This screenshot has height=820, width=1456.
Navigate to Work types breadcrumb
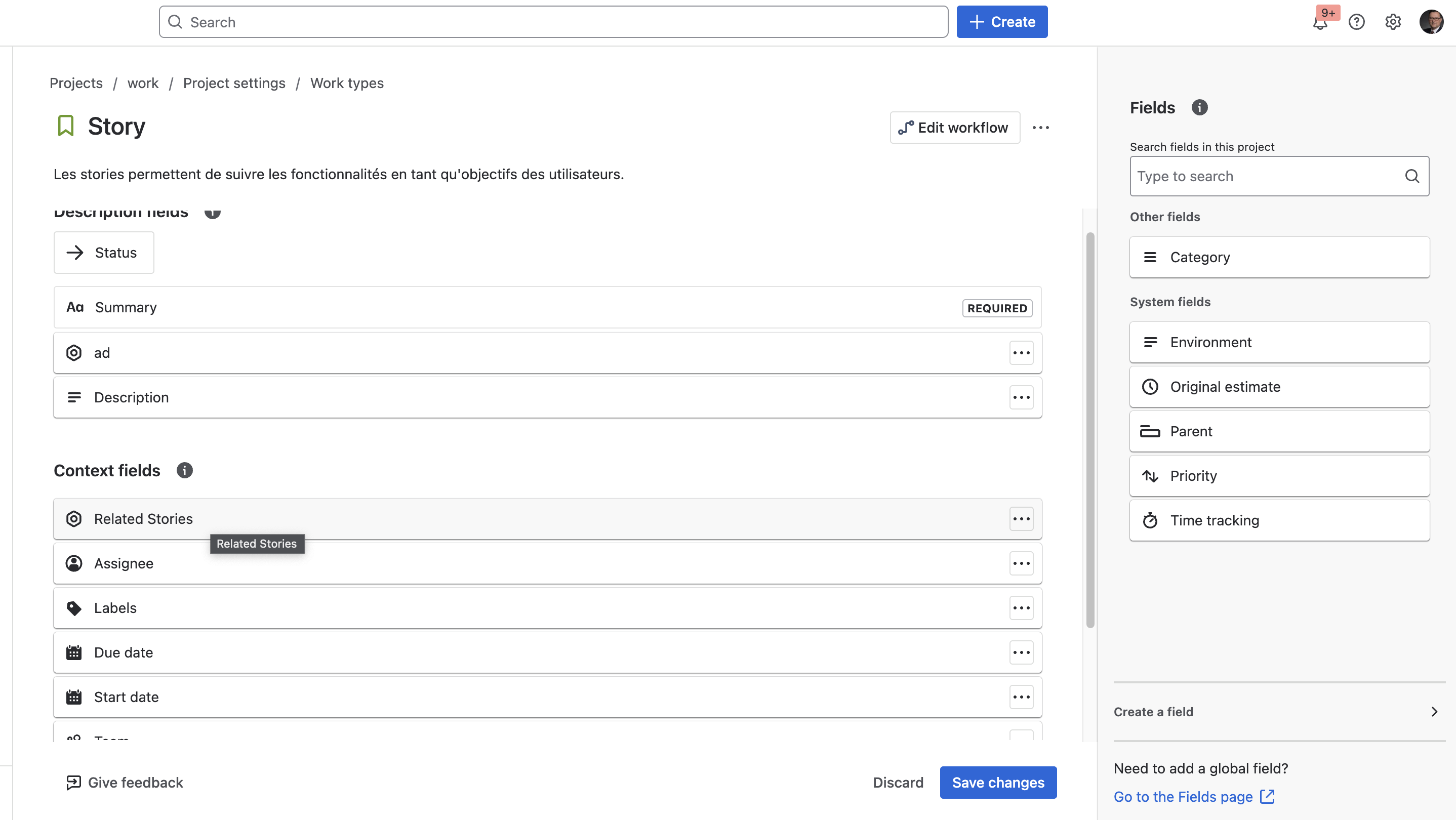tap(346, 83)
